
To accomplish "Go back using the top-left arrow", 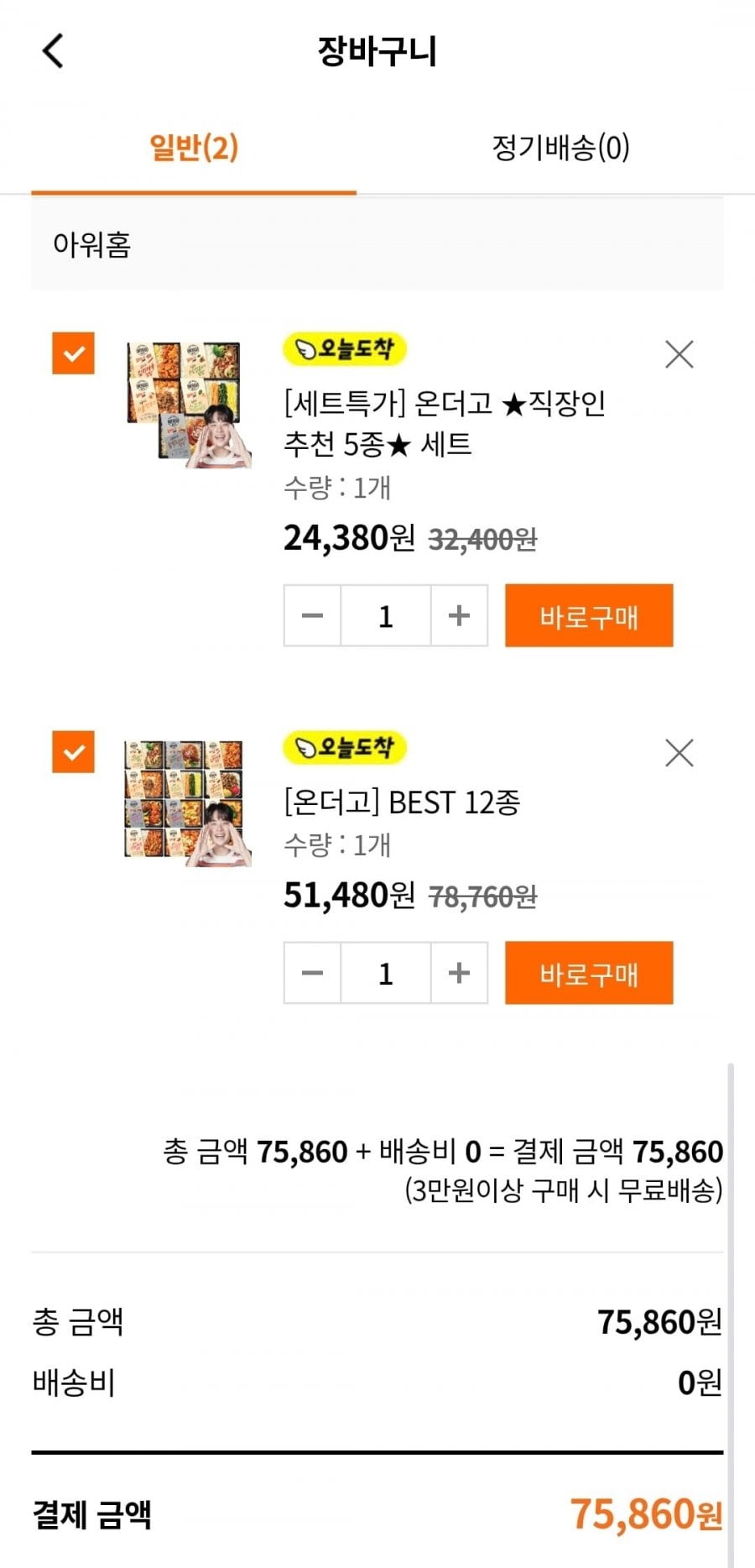I will tap(53, 50).
